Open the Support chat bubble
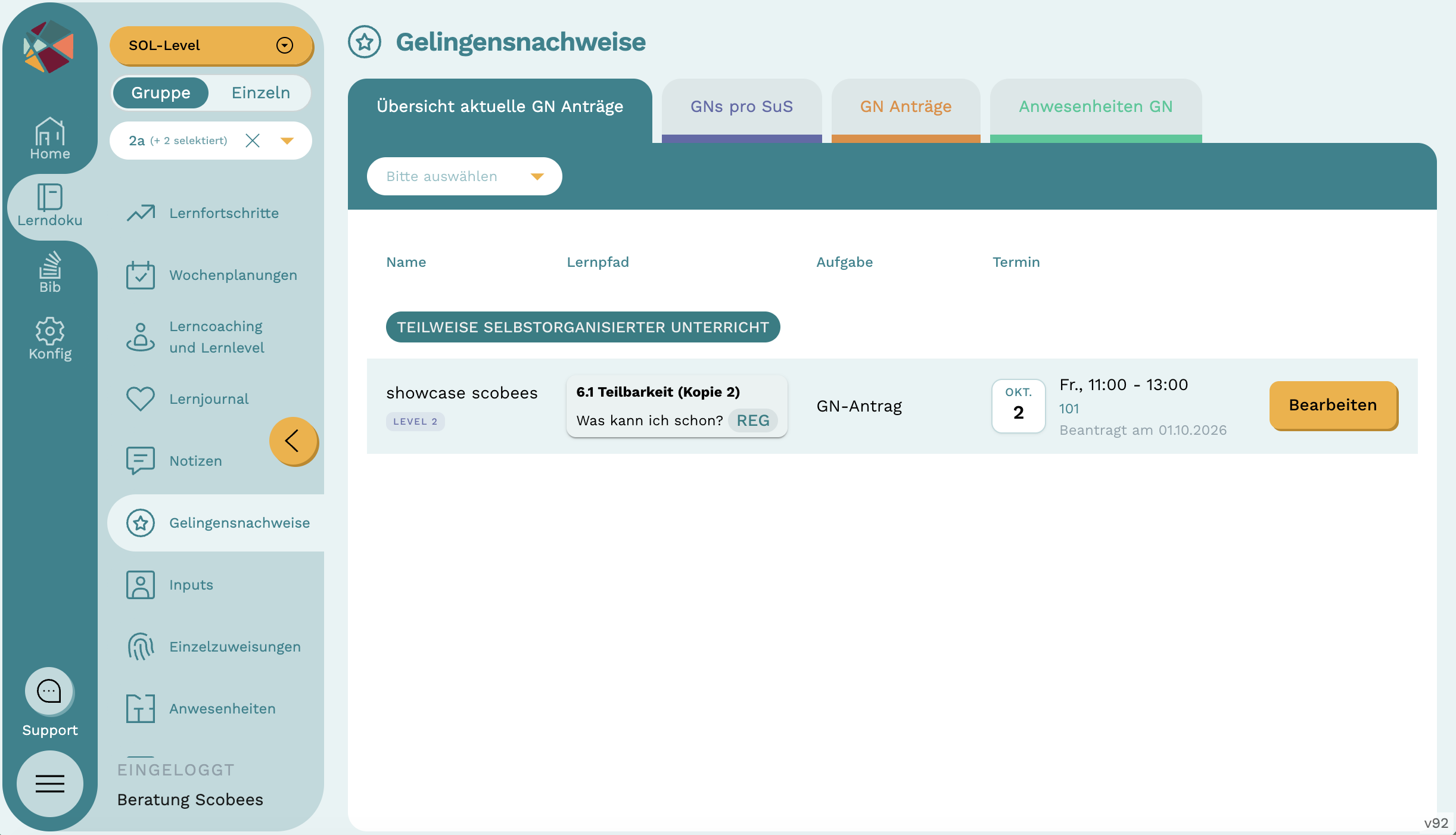Image resolution: width=1456 pixels, height=835 pixels. [49, 691]
